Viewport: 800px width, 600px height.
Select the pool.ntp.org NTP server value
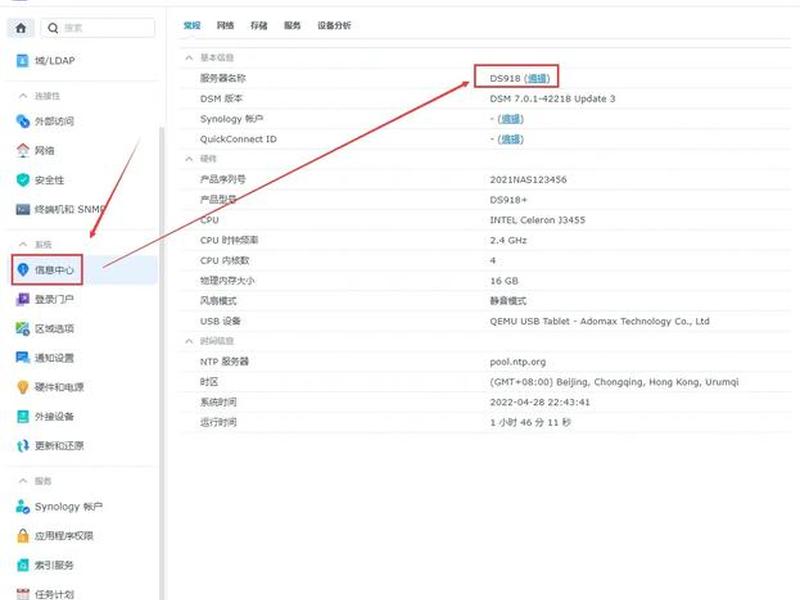[517, 362]
